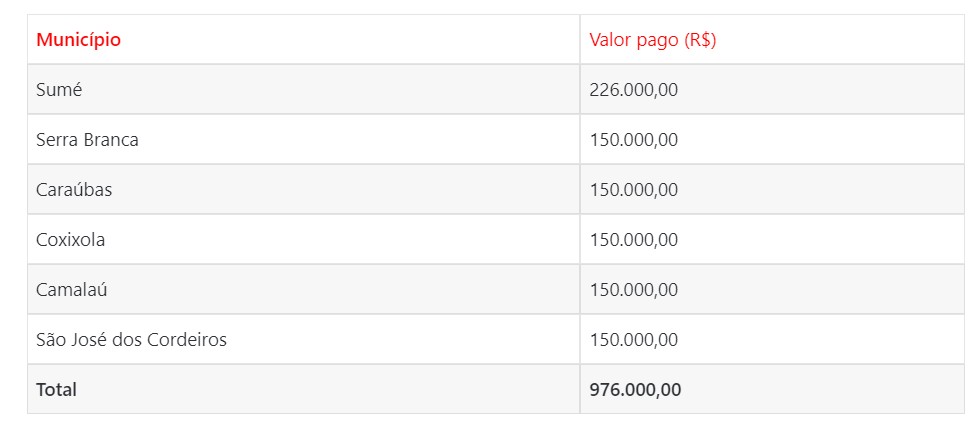Click São José dos Cordeiros cell
This screenshot has height=445, width=977.
point(303,339)
